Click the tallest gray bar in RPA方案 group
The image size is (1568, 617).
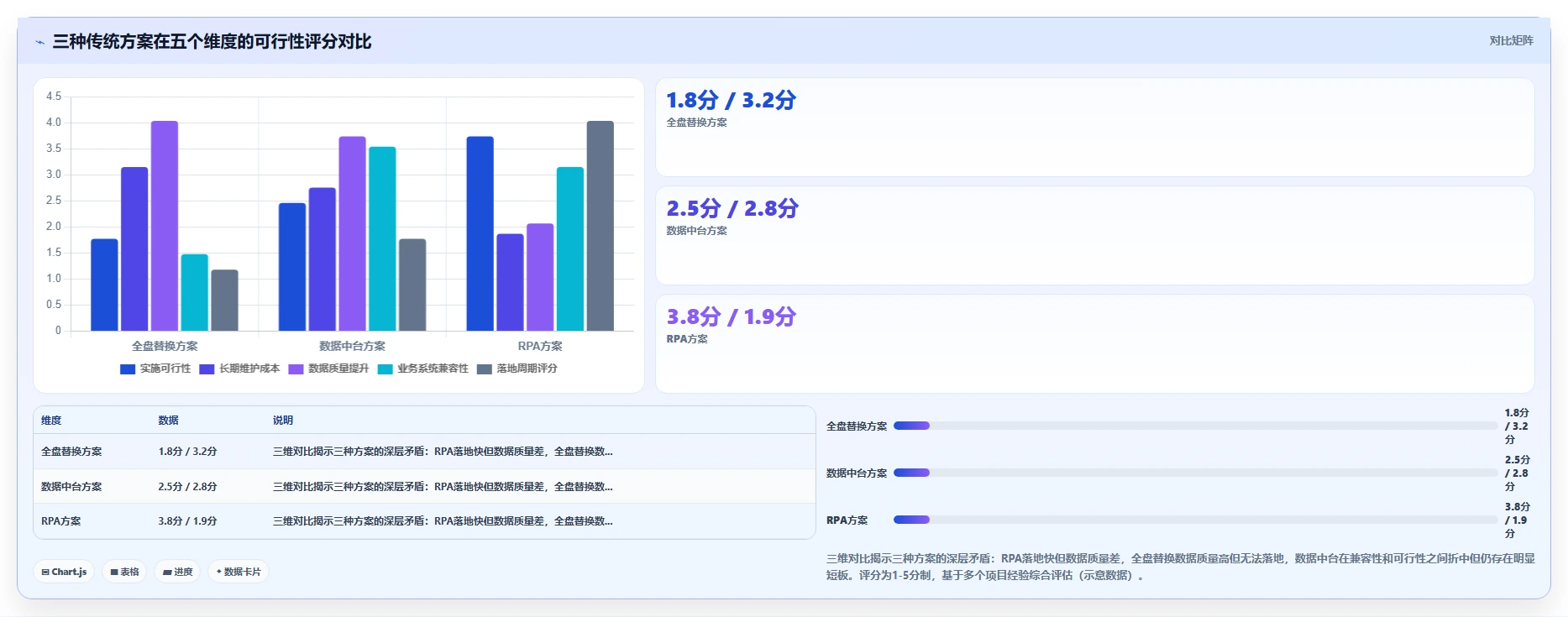600,226
